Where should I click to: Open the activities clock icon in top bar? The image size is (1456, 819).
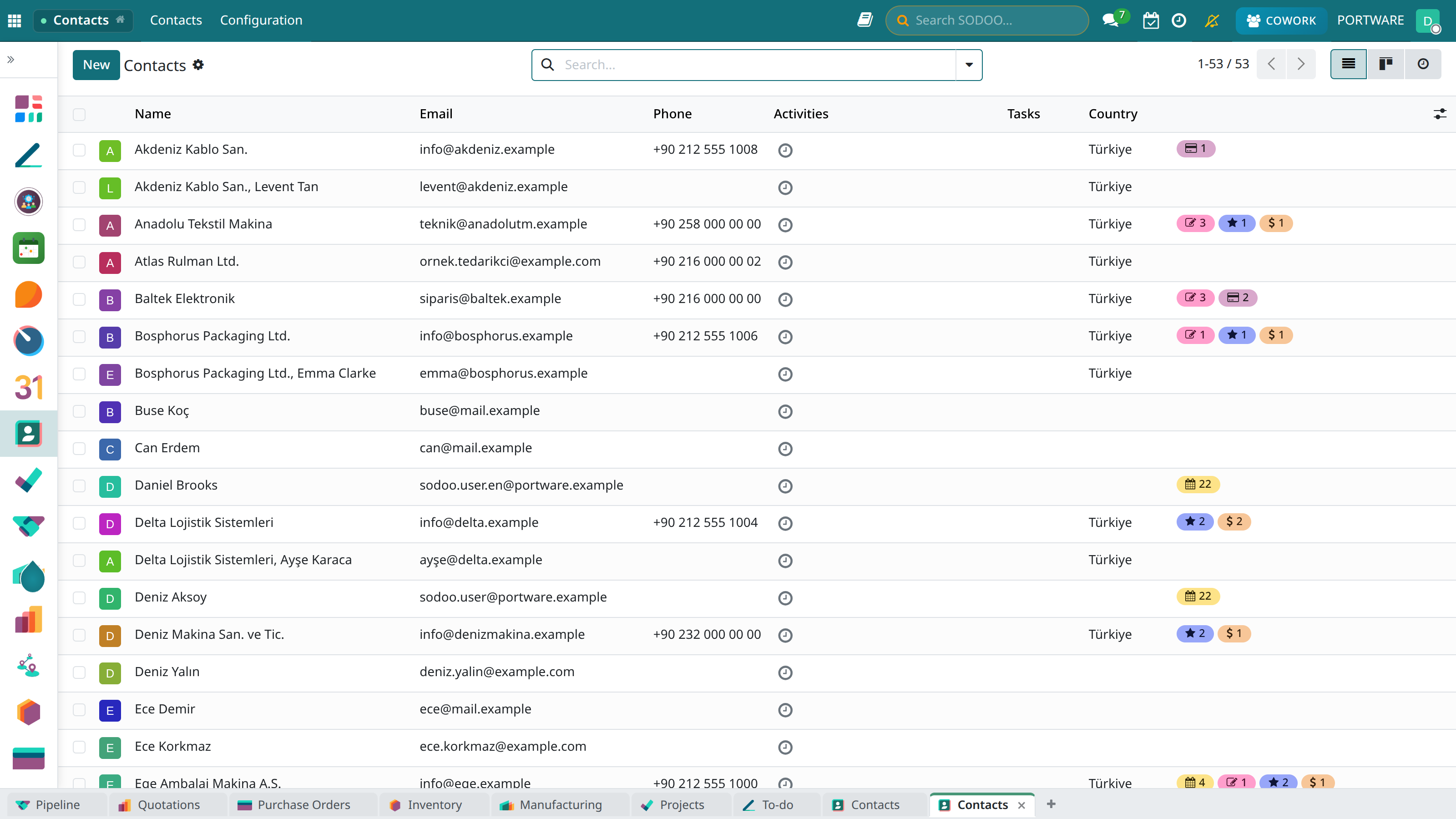coord(1179,20)
